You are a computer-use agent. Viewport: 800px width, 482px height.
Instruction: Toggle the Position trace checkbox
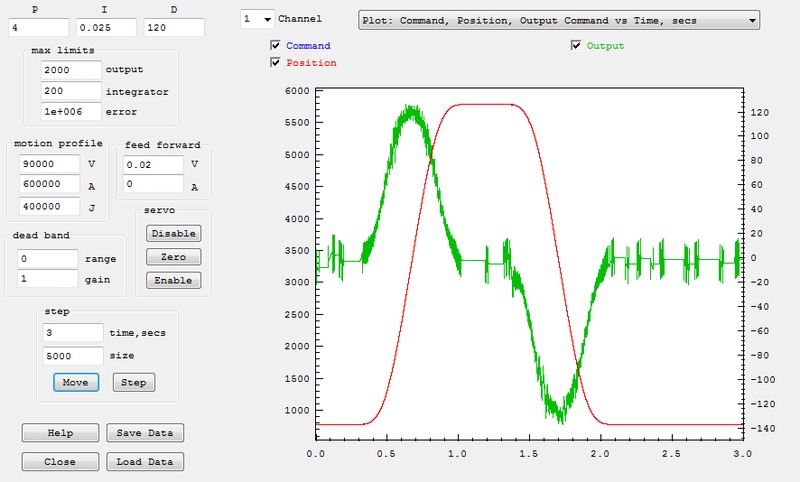coord(276,63)
